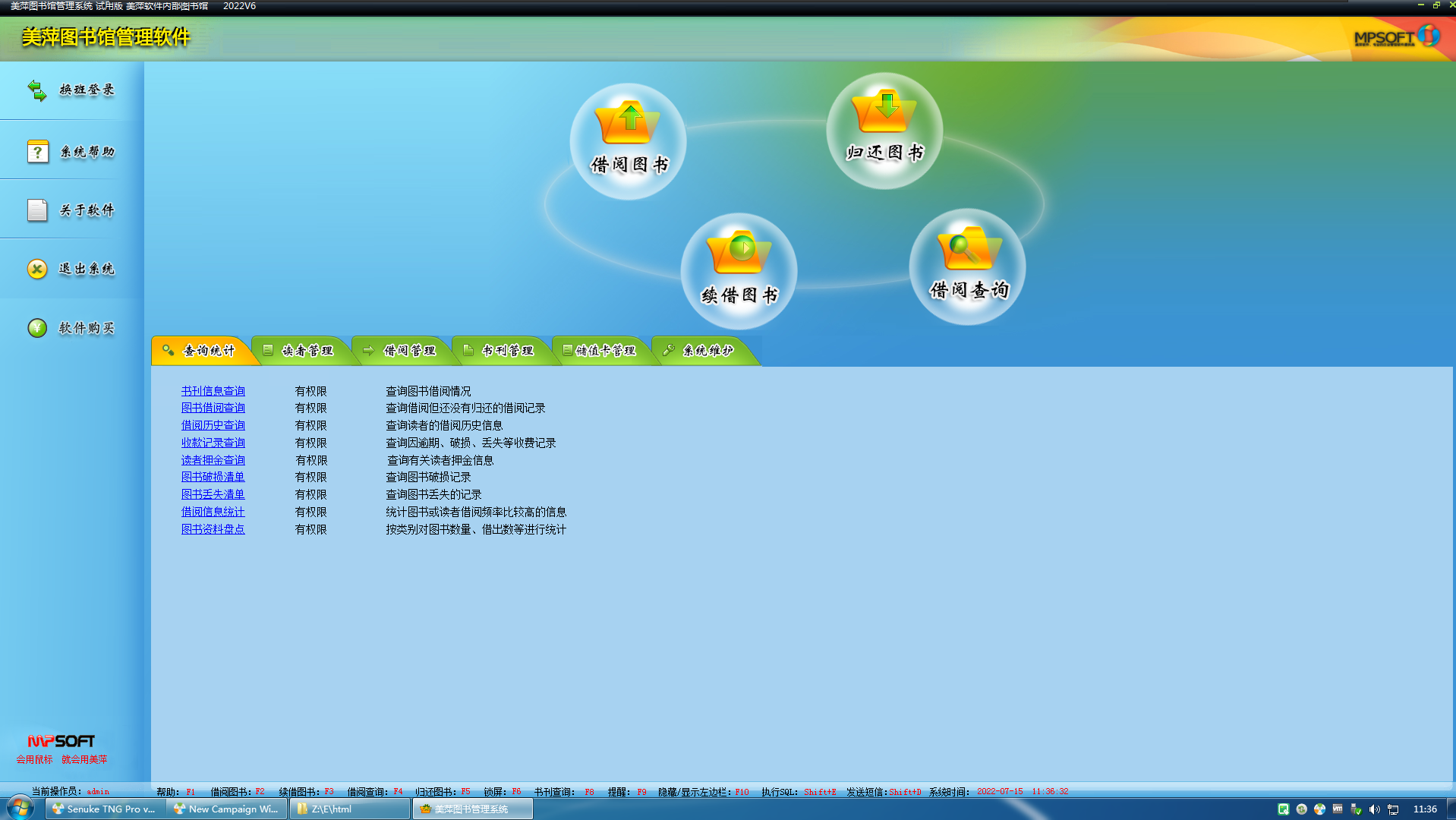1456x820 pixels.
Task: Click the 读者押金查询 link
Action: (x=213, y=460)
